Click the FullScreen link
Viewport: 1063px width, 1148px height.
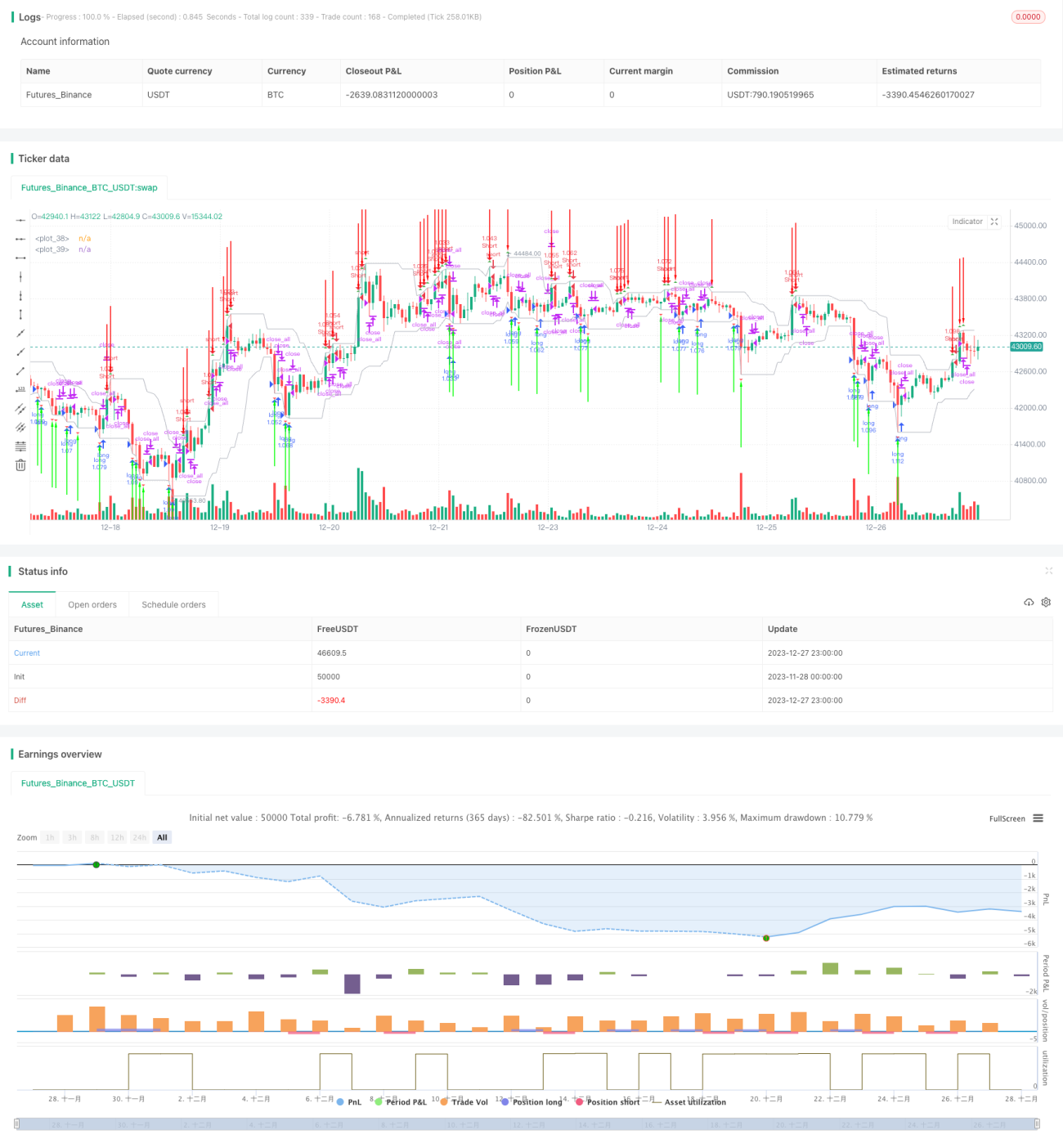click(x=1007, y=818)
